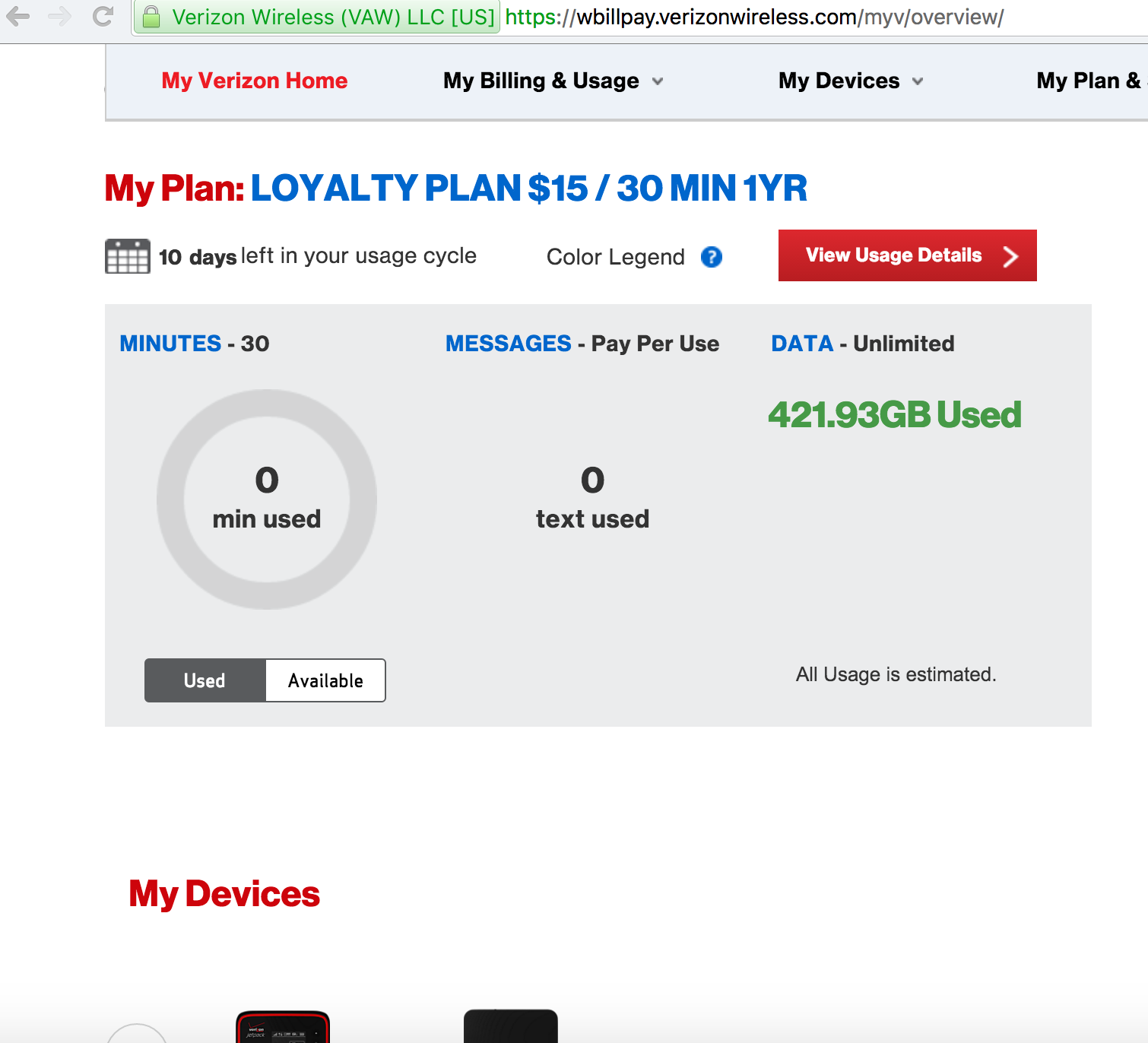Click the green SSL padlock icon
The width and height of the screenshot is (1148, 1043).
click(152, 17)
